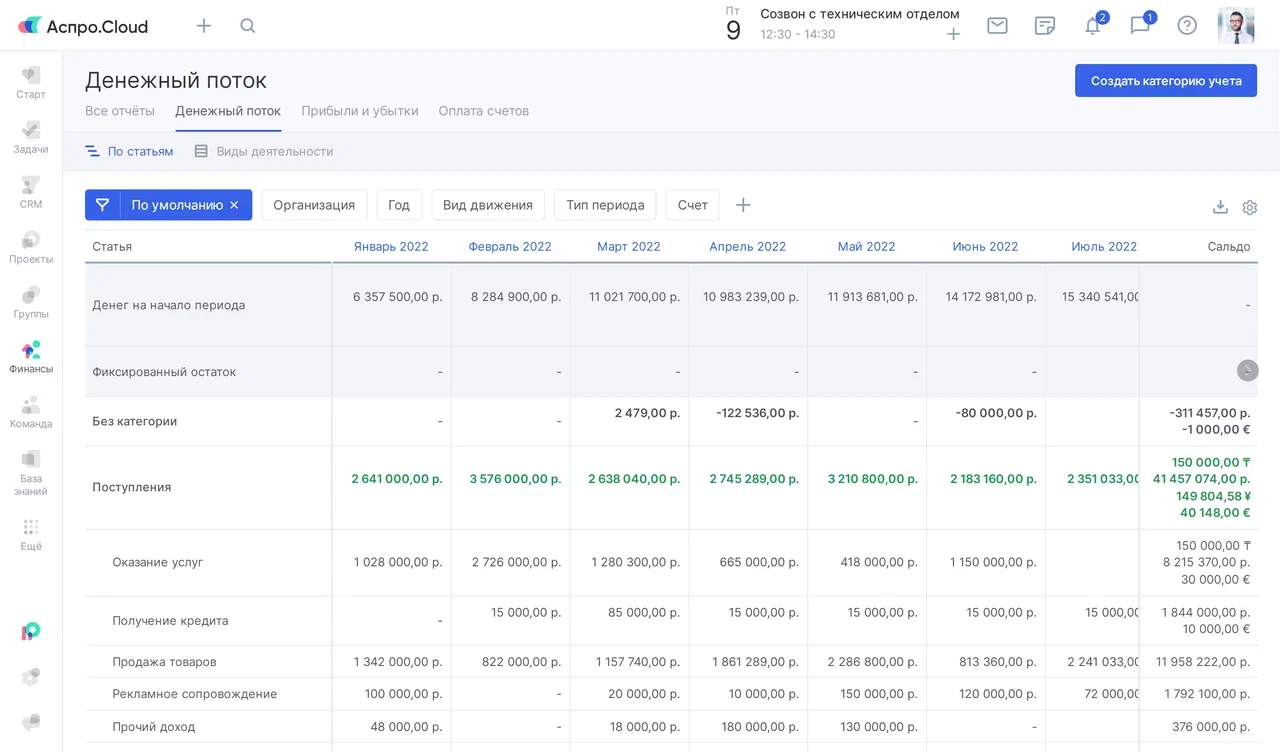1280x752 pixels.
Task: Open the Организация filter dropdown
Action: tap(314, 205)
